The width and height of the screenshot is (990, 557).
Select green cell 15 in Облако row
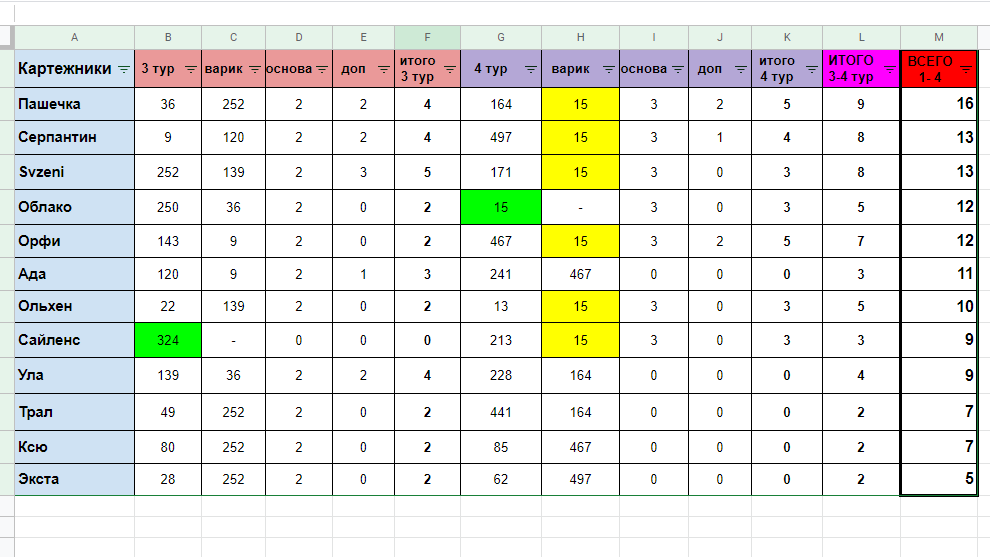(501, 207)
